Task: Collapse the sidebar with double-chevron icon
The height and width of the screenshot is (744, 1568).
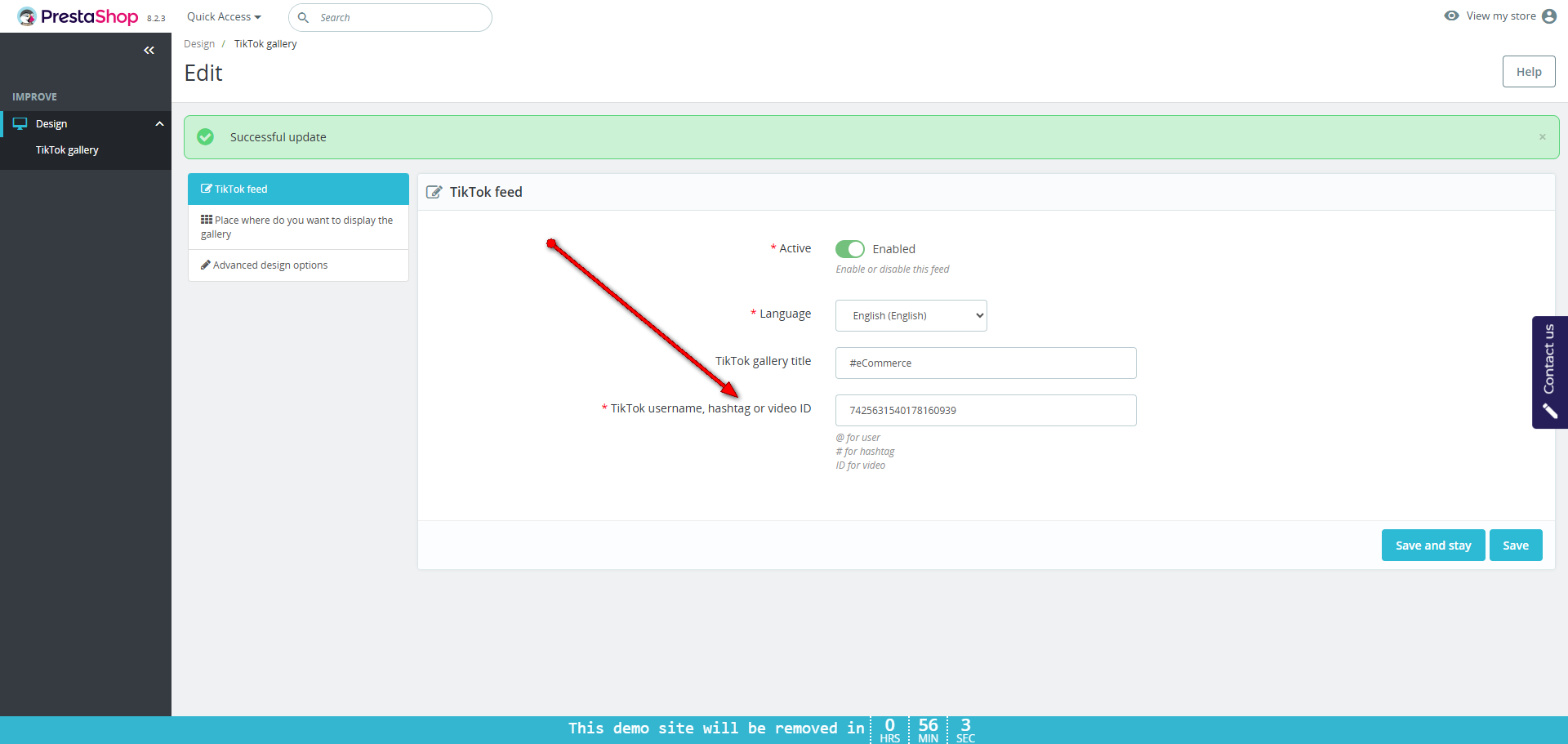Action: pos(149,51)
